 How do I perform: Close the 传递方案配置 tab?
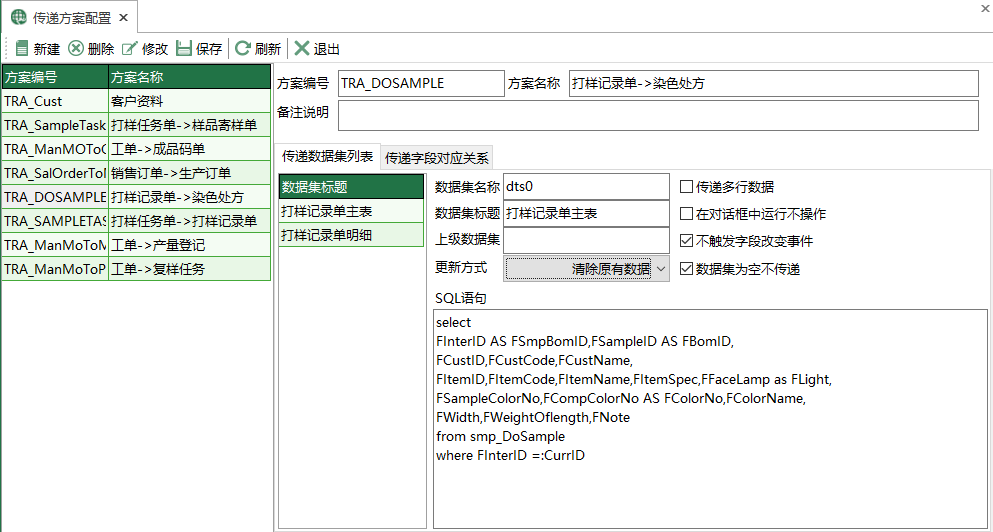tap(123, 18)
